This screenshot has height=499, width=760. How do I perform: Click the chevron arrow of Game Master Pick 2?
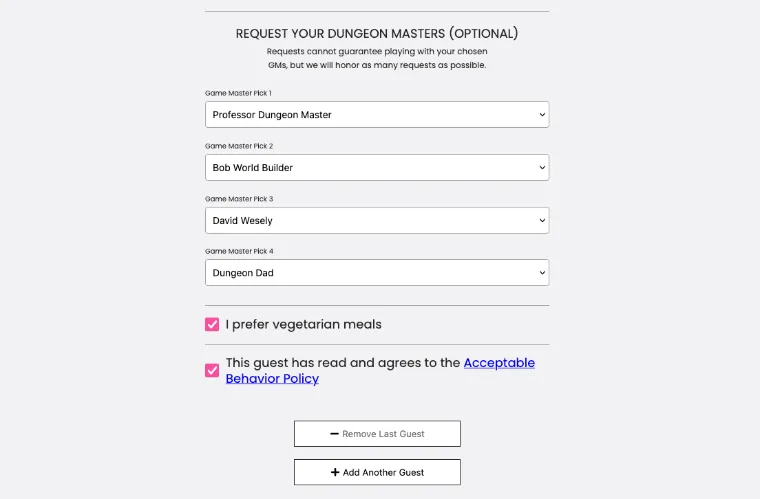[542, 168]
